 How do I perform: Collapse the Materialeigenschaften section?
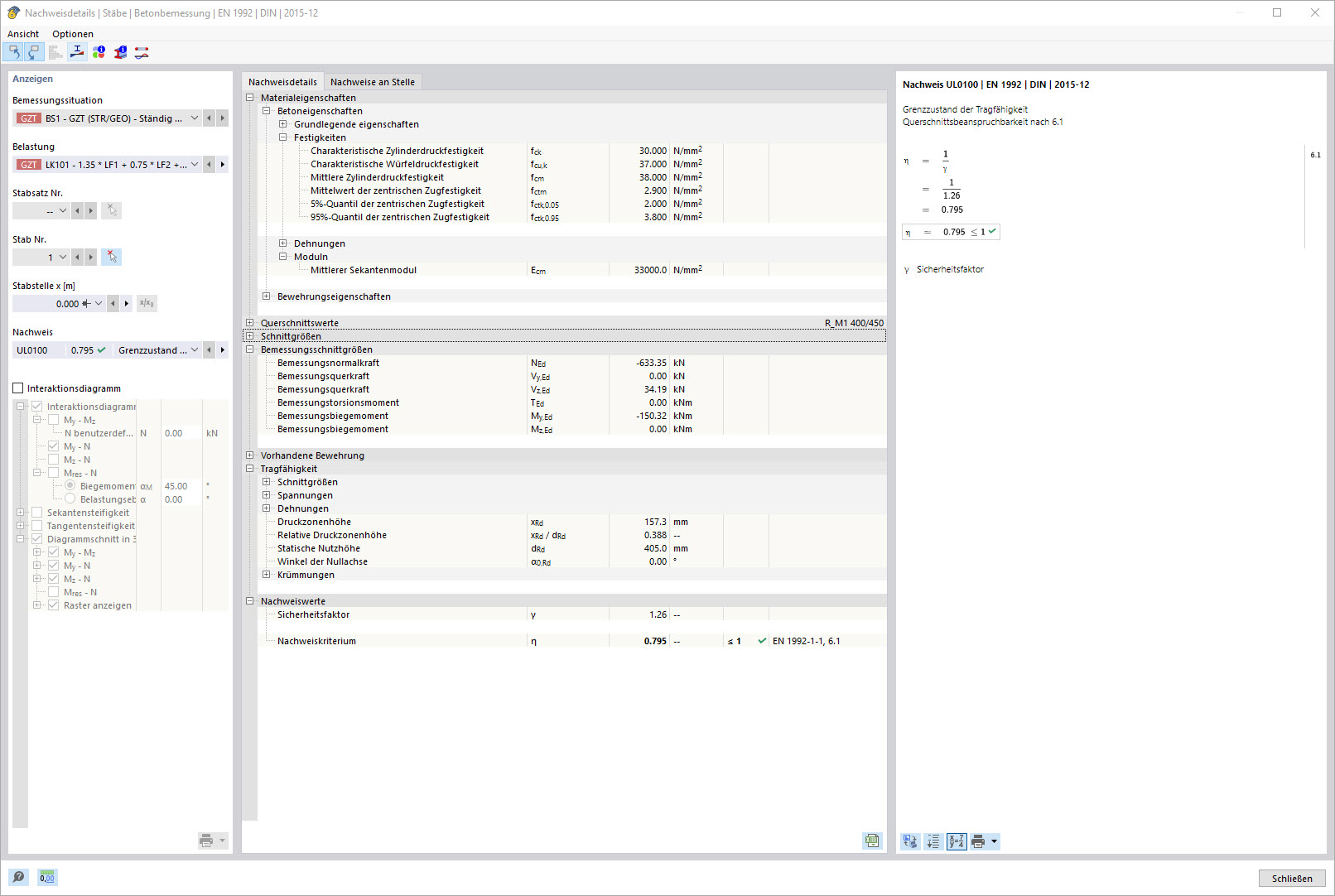tap(249, 98)
